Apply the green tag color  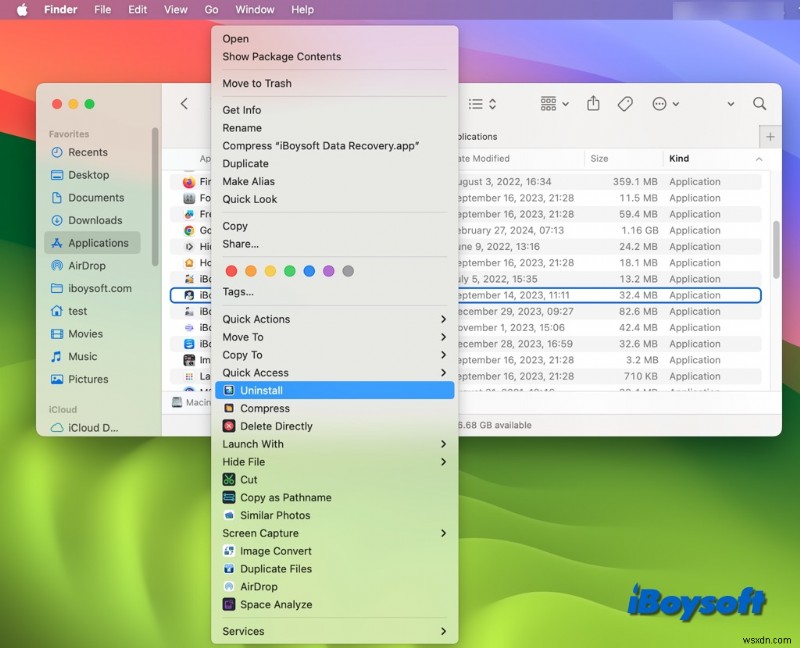[x=290, y=271]
